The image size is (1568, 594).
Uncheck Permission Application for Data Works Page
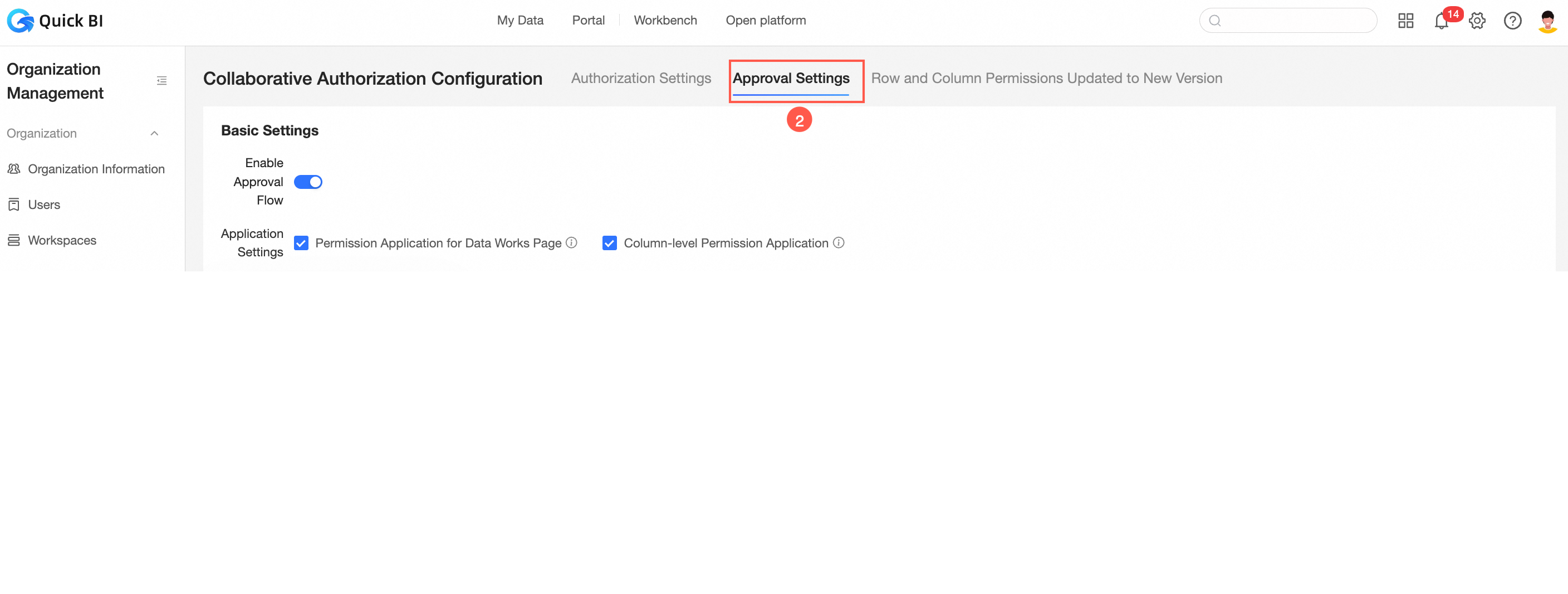click(301, 243)
